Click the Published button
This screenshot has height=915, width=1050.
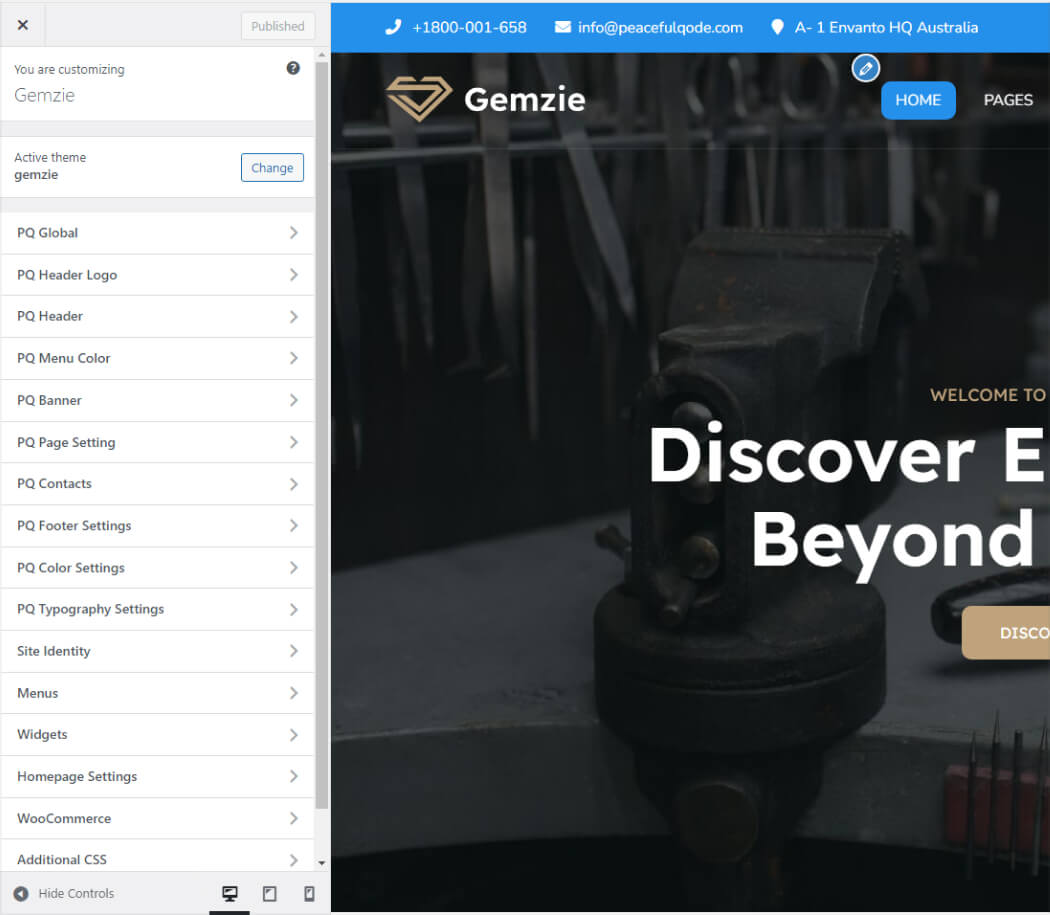[277, 26]
